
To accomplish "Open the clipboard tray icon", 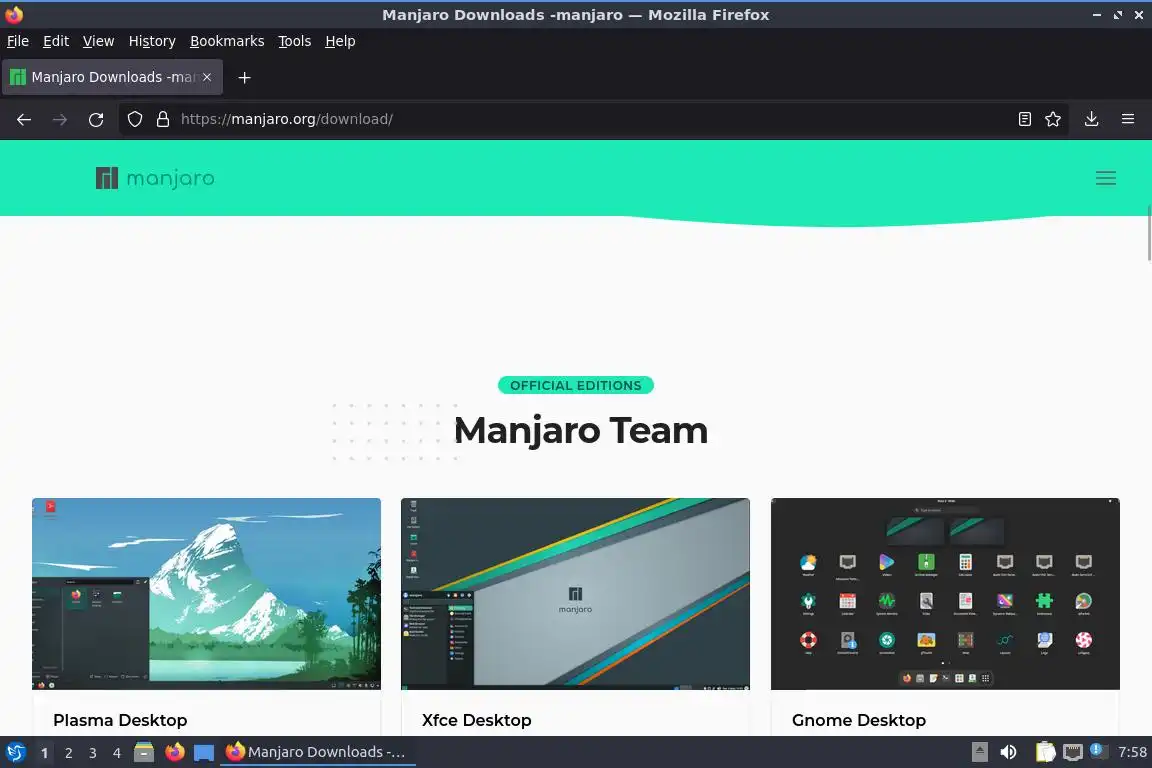I will click(x=1045, y=752).
